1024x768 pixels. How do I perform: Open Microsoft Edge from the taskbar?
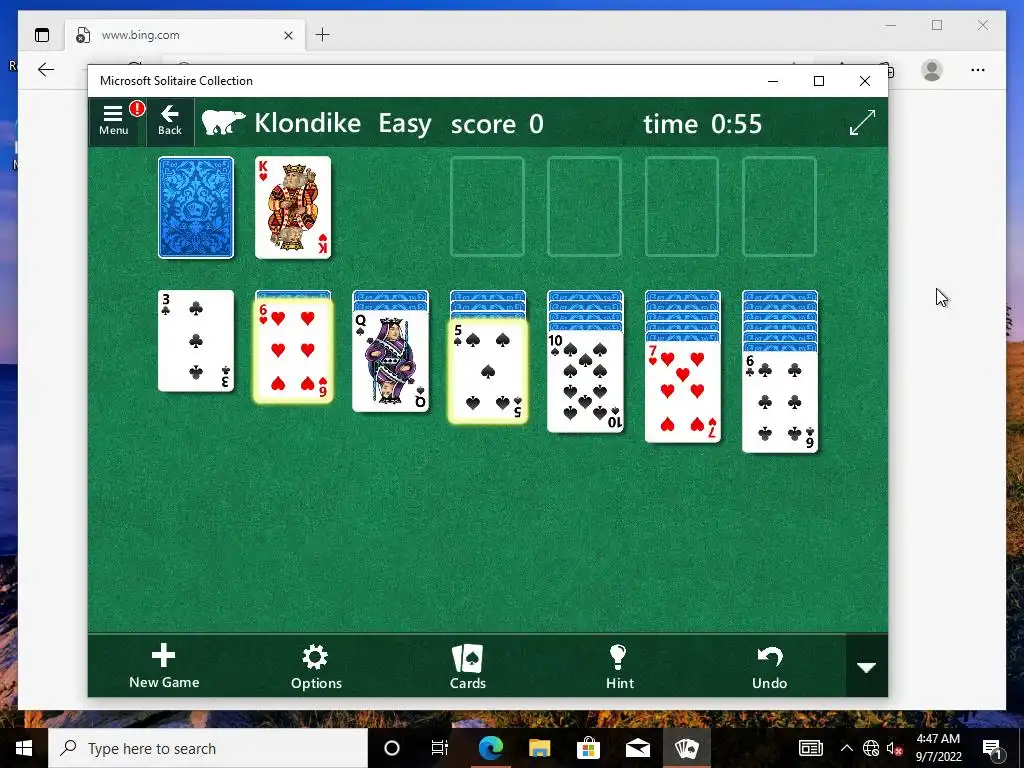pyautogui.click(x=490, y=748)
